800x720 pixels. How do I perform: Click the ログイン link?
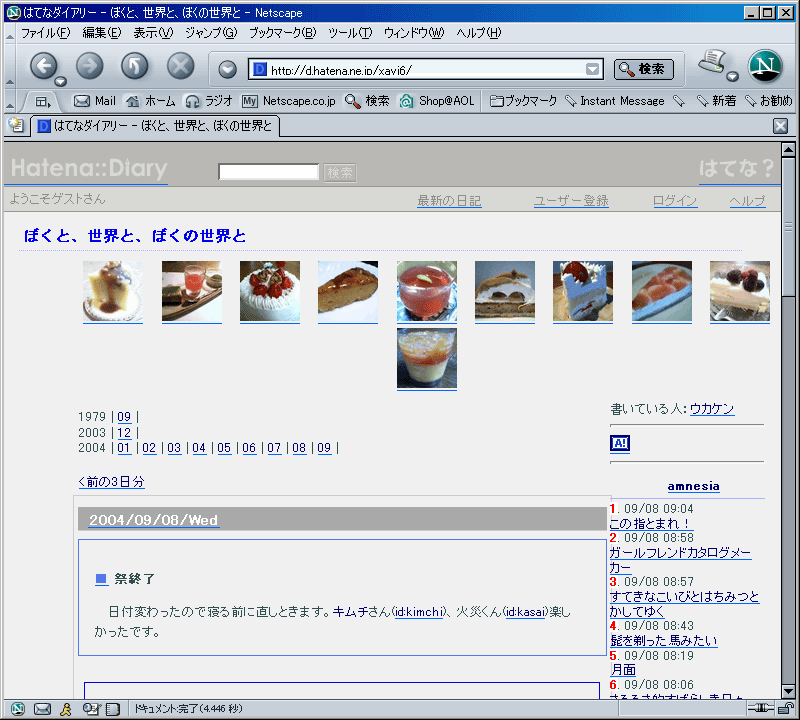pos(675,201)
